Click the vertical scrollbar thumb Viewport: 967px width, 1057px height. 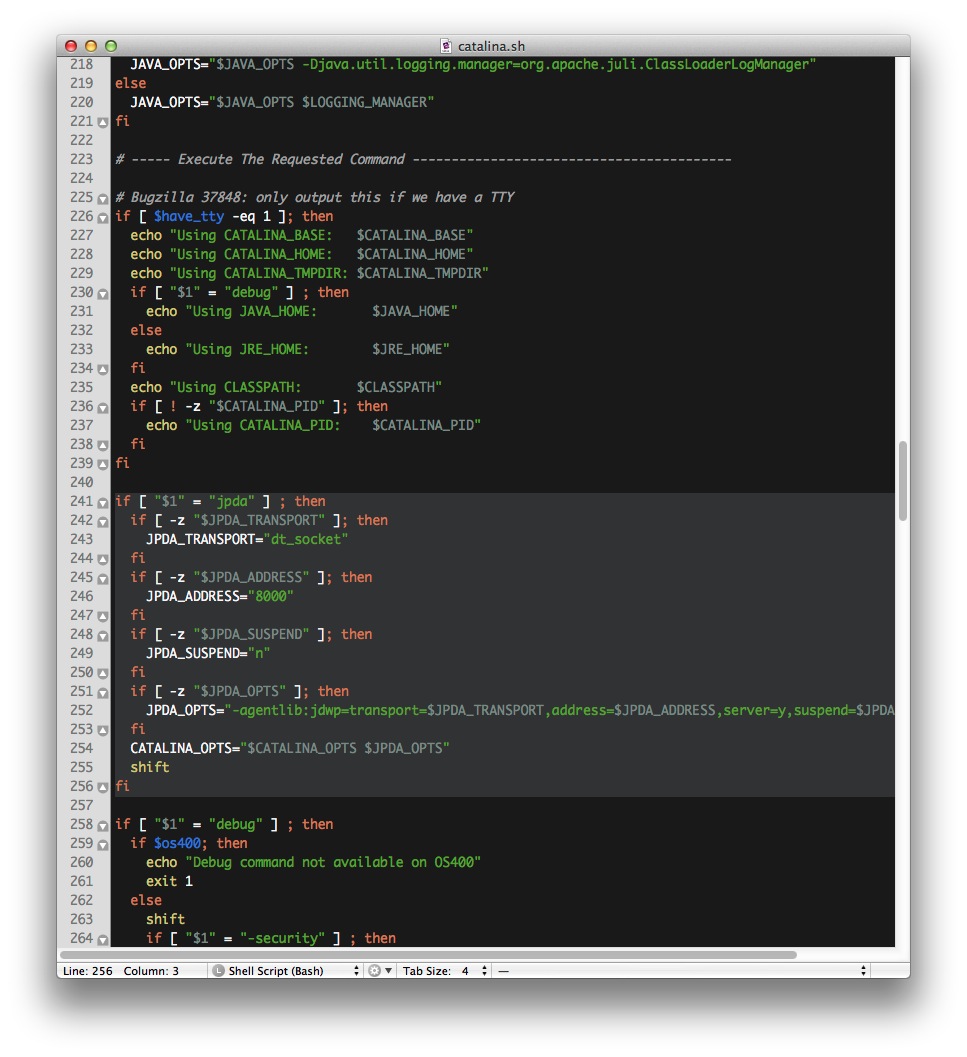902,481
